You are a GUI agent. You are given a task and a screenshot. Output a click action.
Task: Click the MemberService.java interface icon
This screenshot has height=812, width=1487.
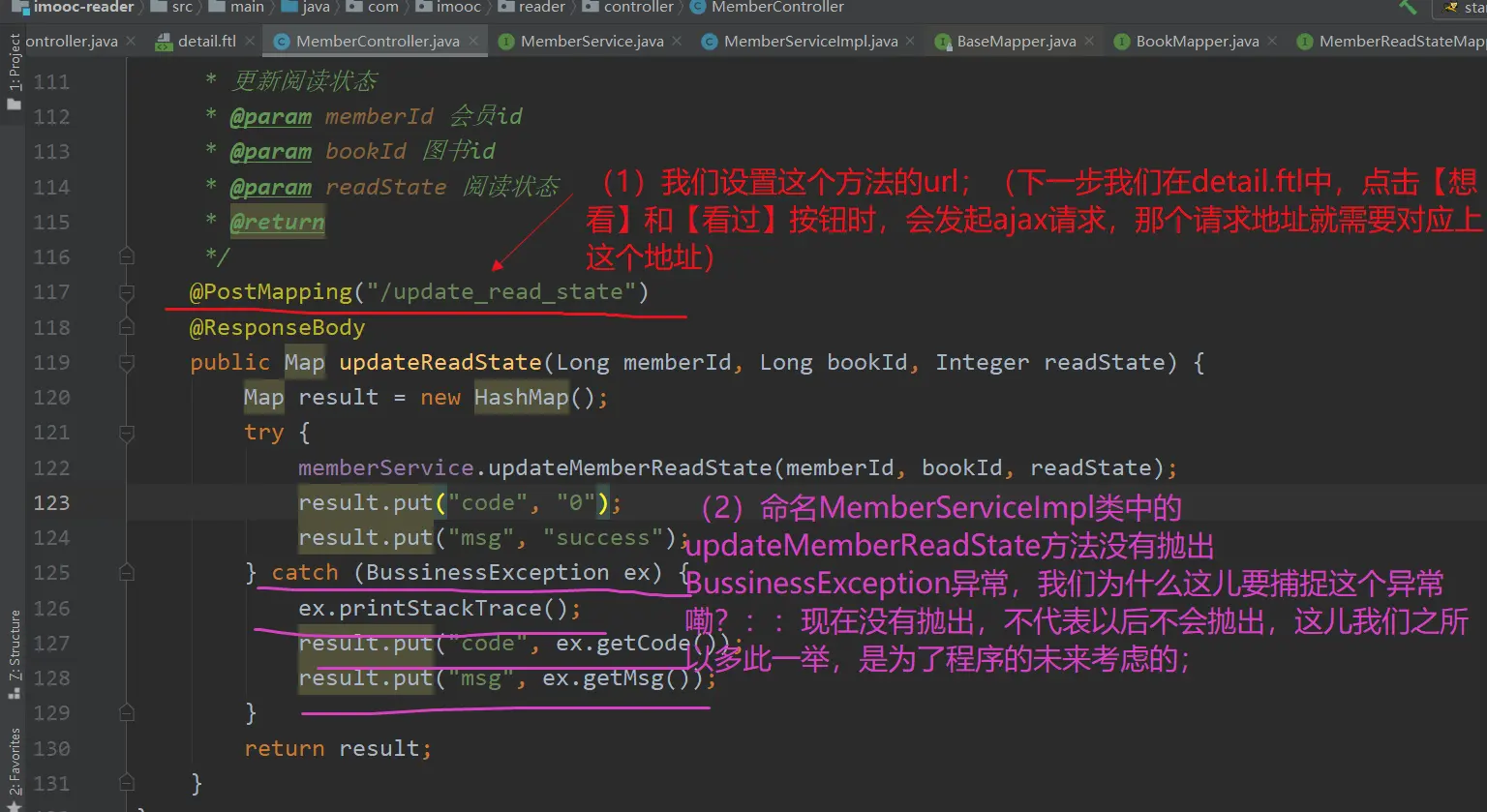(505, 42)
